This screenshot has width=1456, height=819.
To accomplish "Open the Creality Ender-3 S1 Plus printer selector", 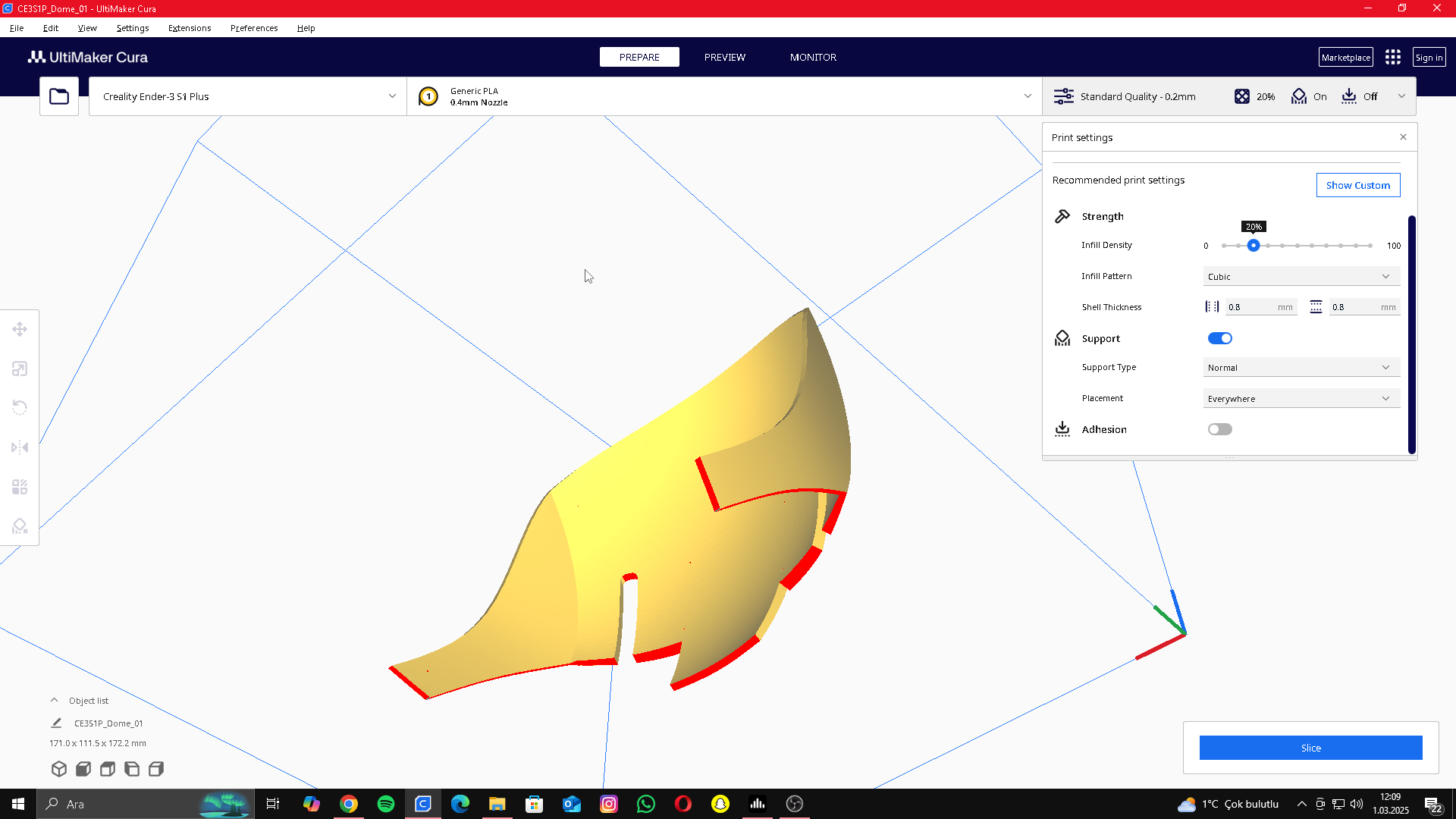I will tap(248, 96).
